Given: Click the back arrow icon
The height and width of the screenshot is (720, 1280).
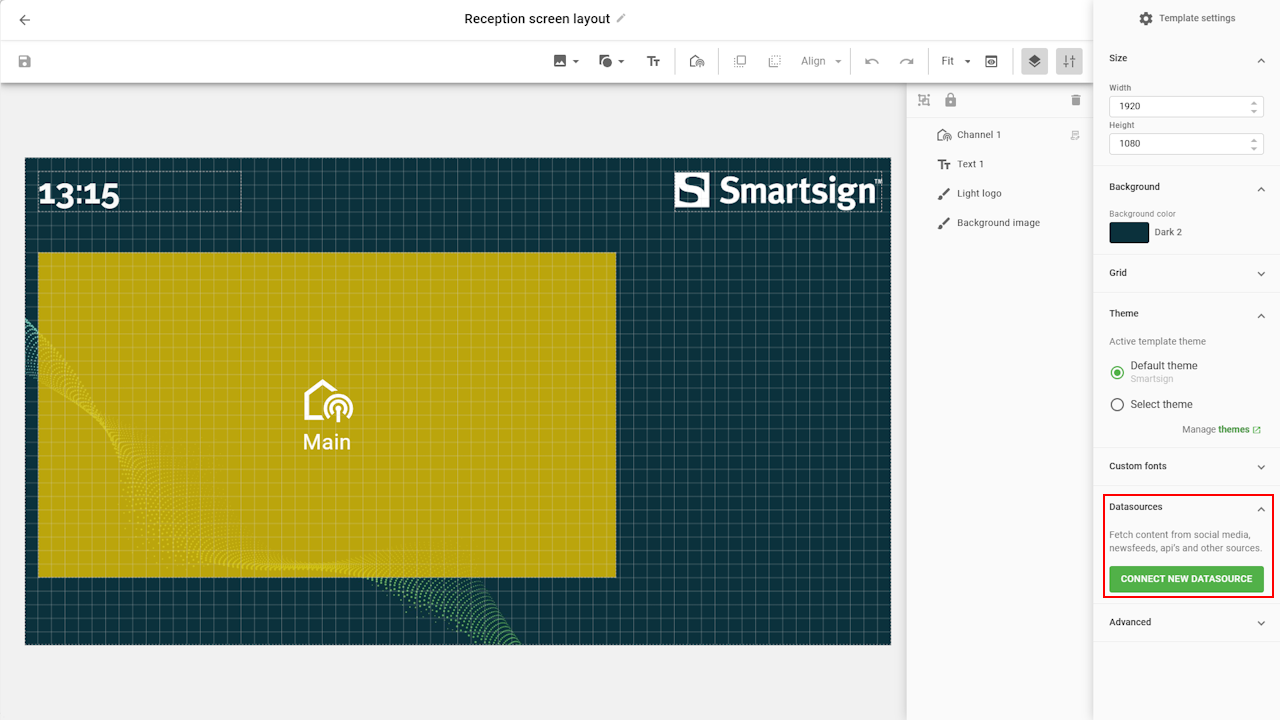Looking at the screenshot, I should [x=25, y=20].
